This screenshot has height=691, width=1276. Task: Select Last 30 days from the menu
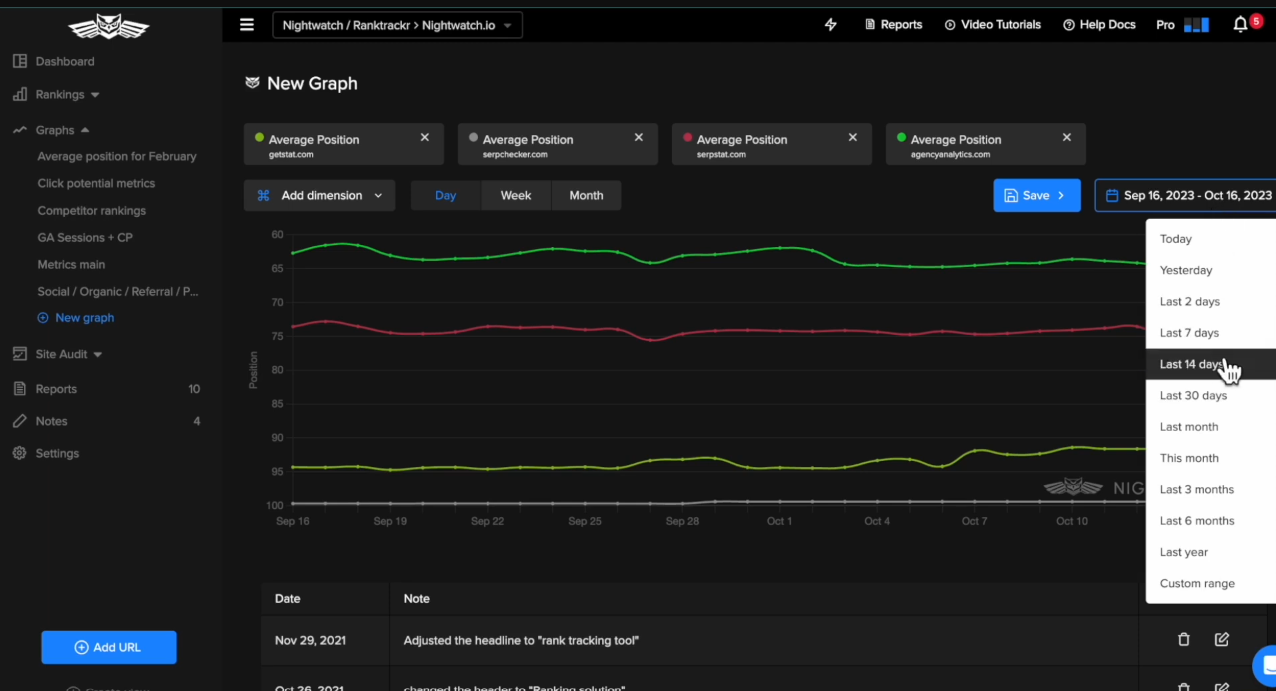coord(1193,395)
